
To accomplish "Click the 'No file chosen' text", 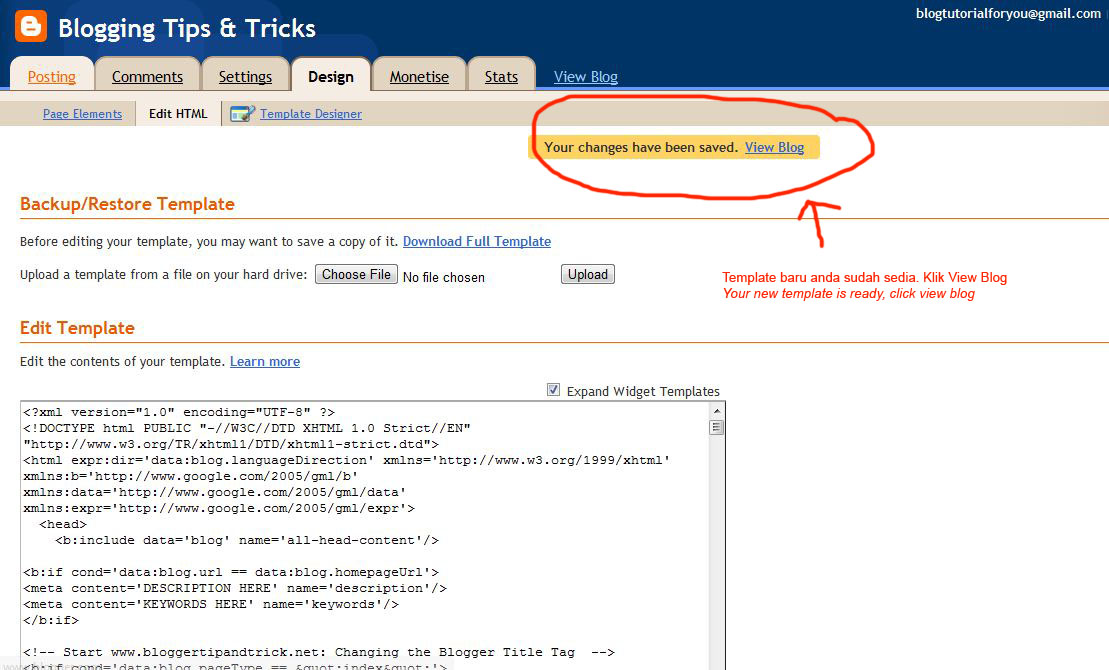I will pyautogui.click(x=443, y=277).
